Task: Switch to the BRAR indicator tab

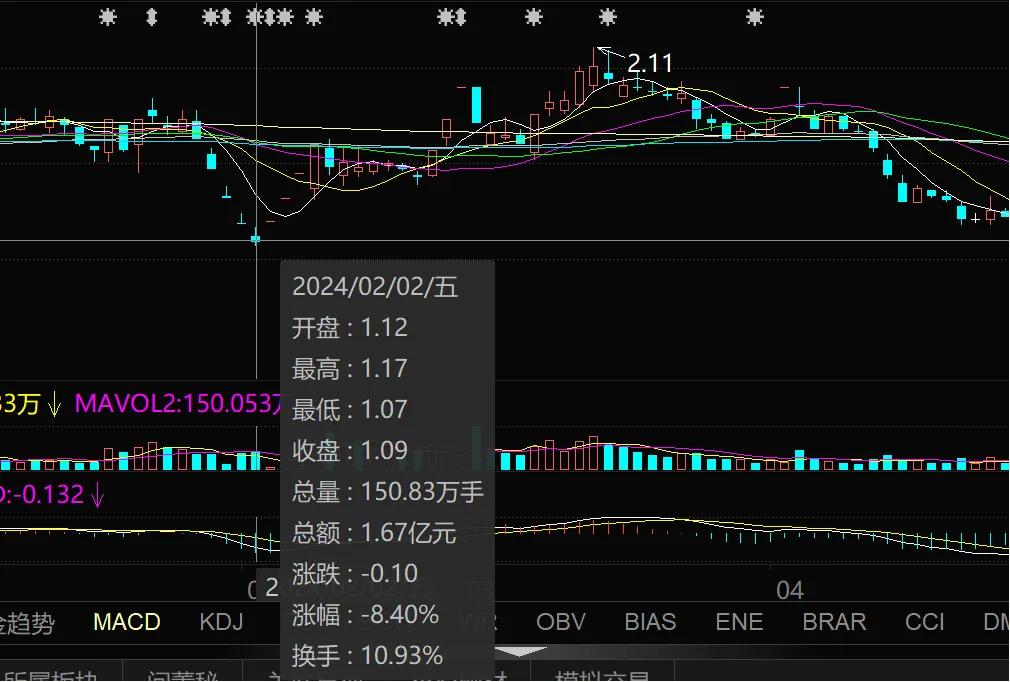Action: tap(834, 622)
